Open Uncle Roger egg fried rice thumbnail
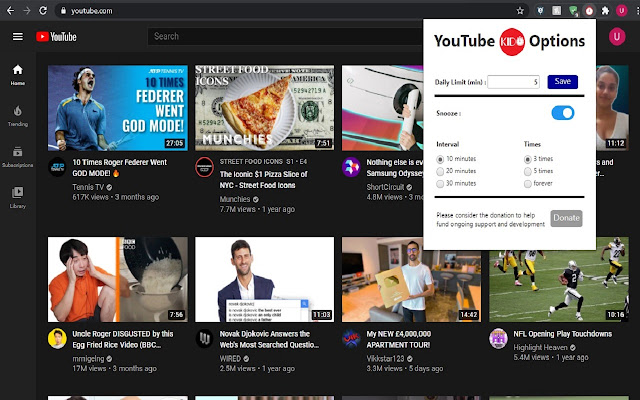 pyautogui.click(x=118, y=280)
